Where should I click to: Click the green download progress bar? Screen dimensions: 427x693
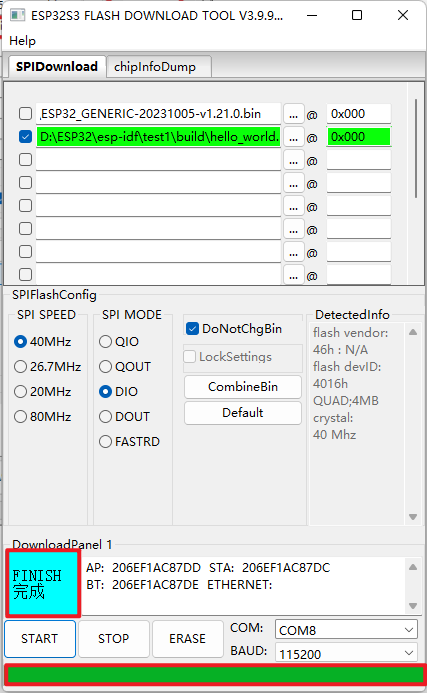coord(215,675)
